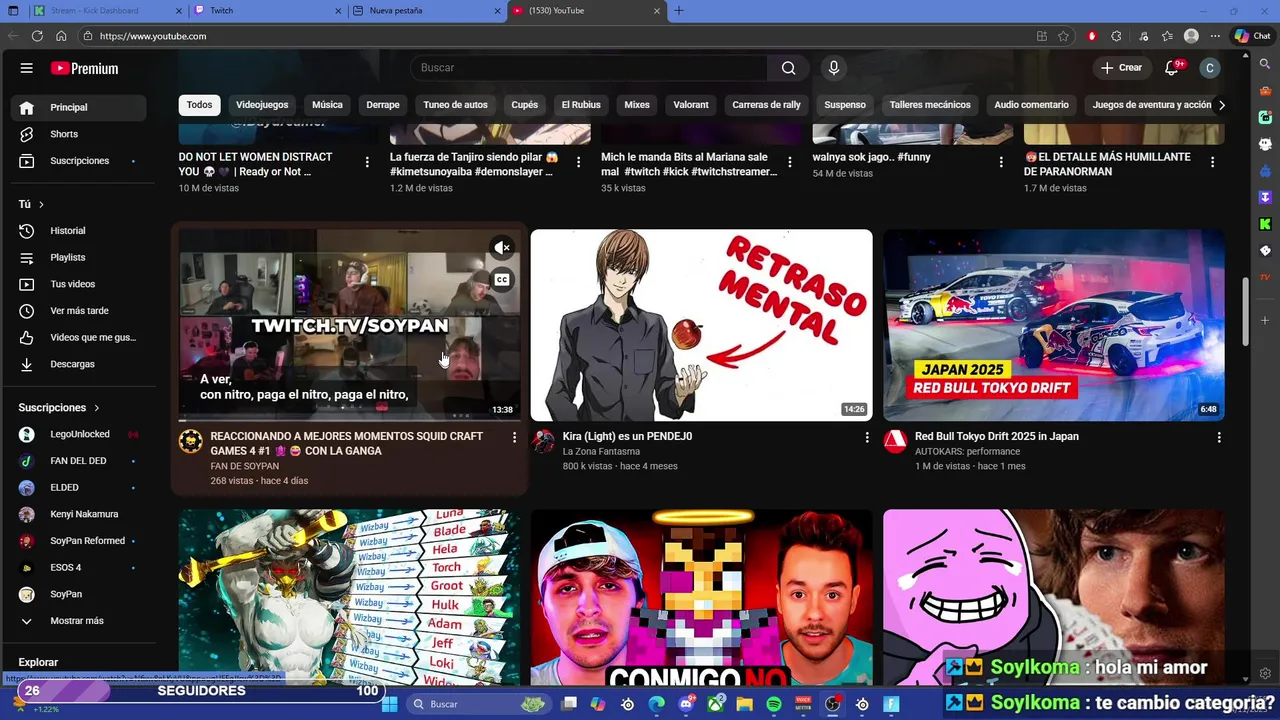1280x720 pixels.
Task: Click the YouTube Buscar search field
Action: (x=590, y=68)
